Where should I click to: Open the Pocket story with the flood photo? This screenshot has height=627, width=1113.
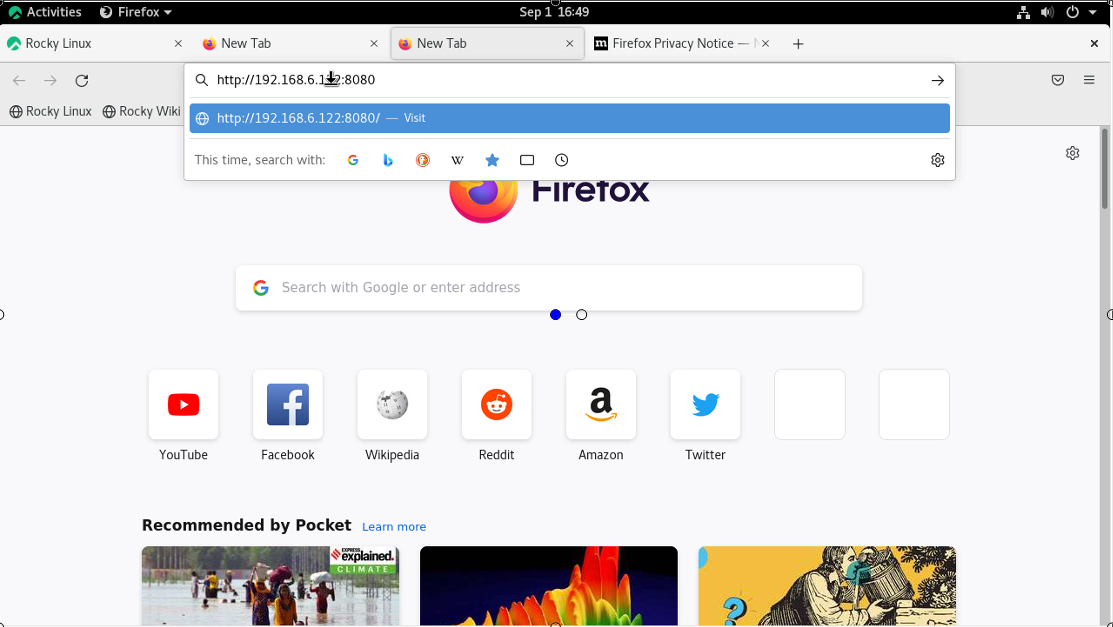click(270, 586)
